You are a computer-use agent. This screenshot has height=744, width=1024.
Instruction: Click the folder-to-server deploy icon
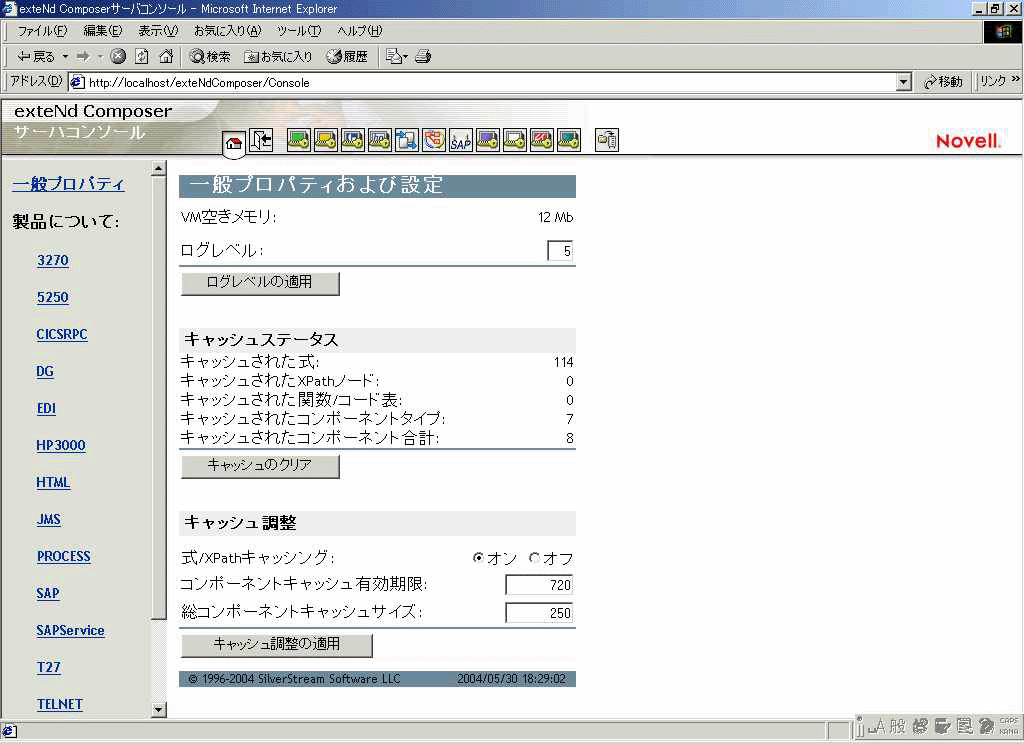tap(607, 140)
